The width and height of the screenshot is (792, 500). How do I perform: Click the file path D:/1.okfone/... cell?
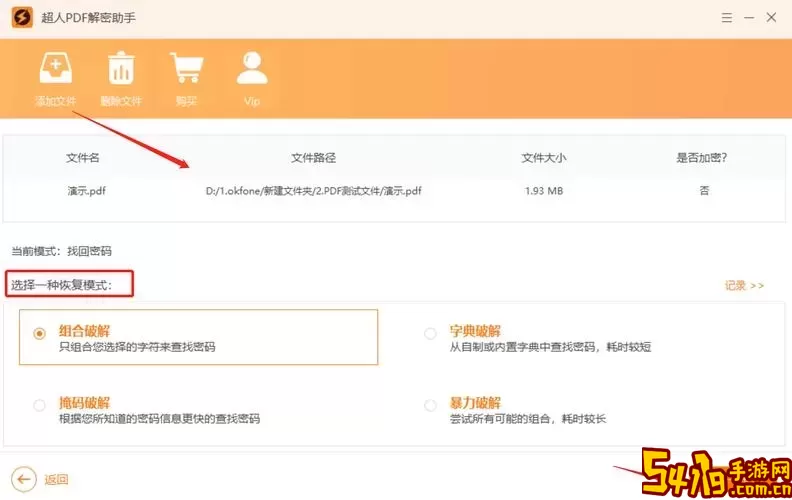(313, 191)
